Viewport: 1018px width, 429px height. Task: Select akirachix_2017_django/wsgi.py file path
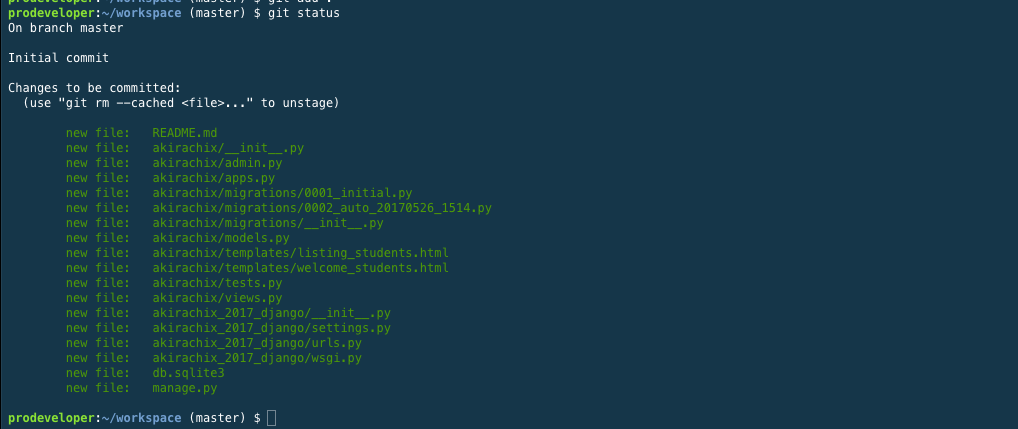coord(257,358)
